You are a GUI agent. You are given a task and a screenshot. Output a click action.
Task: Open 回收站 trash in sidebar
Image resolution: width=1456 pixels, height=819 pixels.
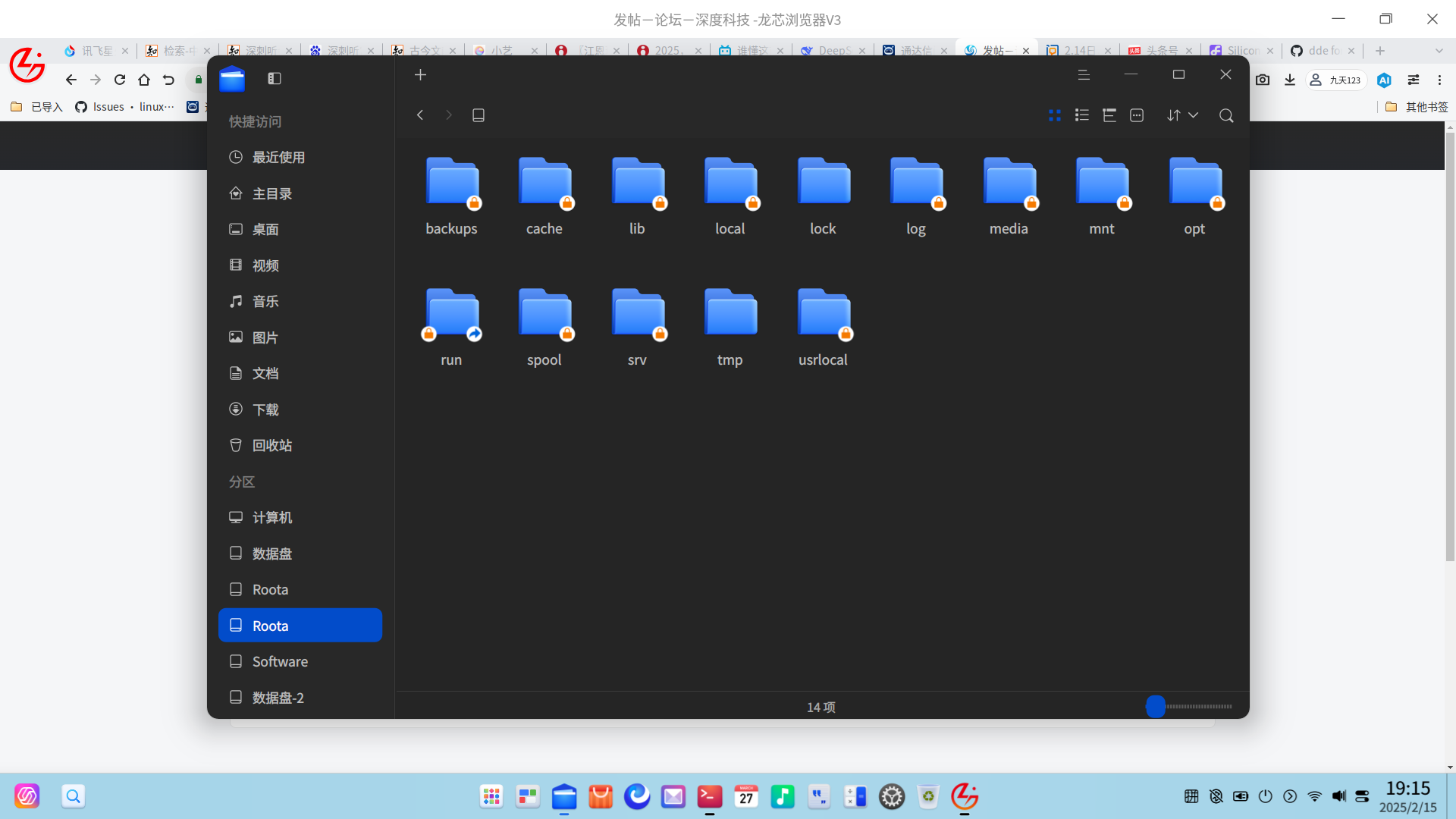point(300,445)
